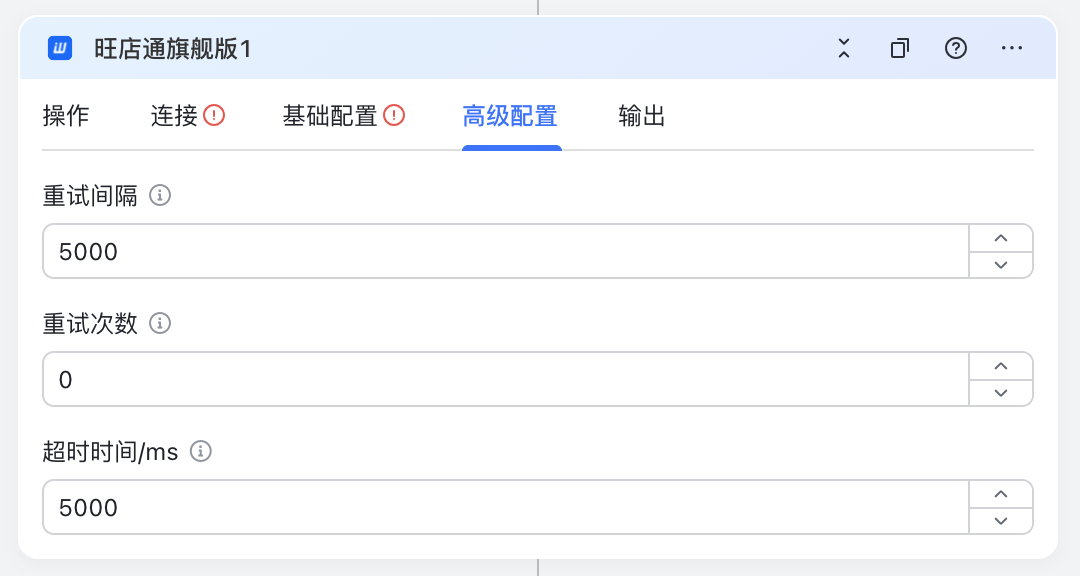This screenshot has height=576, width=1080.
Task: Click the info icon beside 超时时间/ms
Action: pos(200,451)
